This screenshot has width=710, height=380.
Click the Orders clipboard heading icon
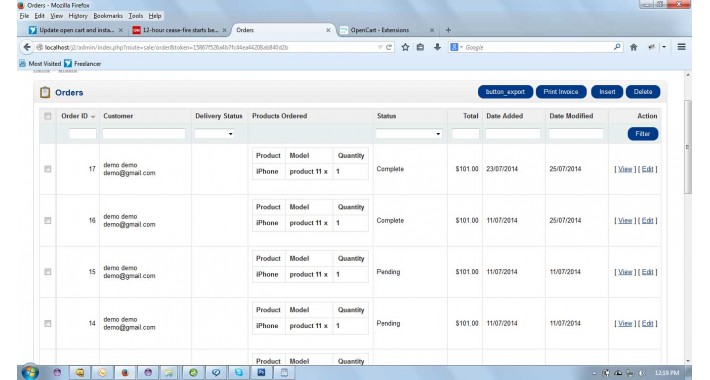click(45, 92)
